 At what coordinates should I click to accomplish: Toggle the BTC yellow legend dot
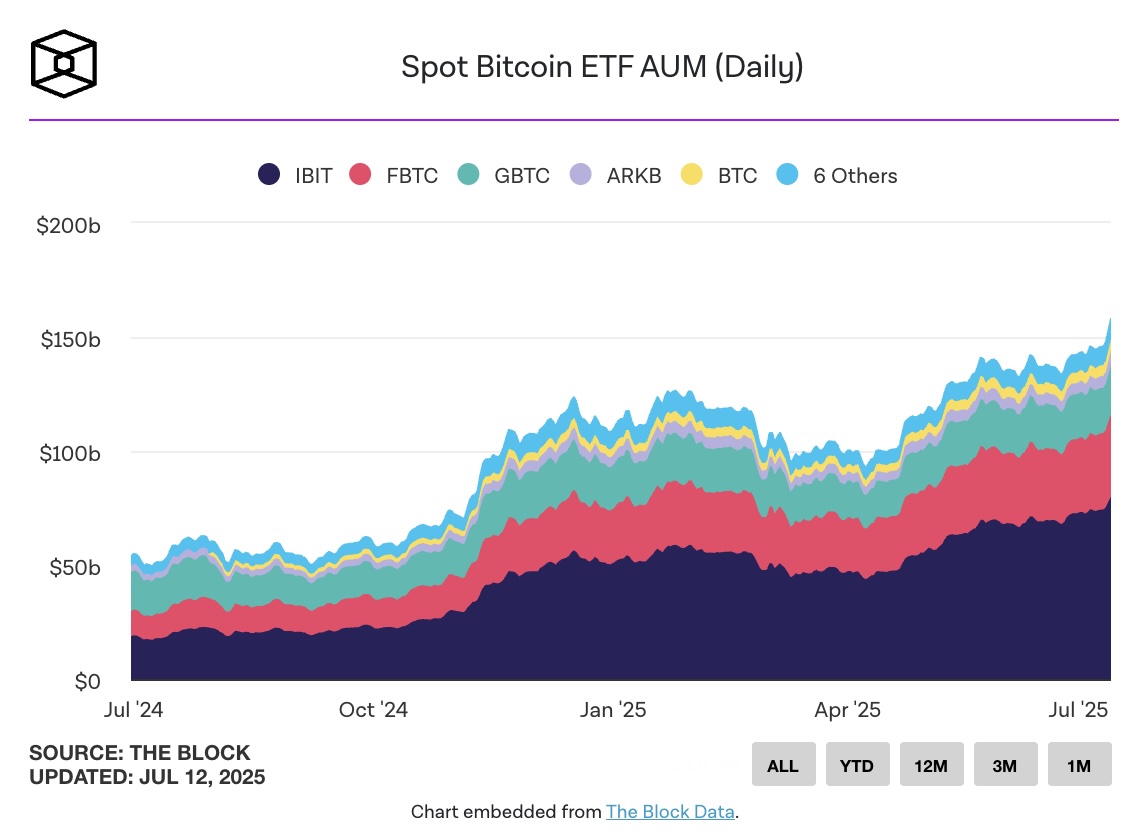pyautogui.click(x=692, y=174)
